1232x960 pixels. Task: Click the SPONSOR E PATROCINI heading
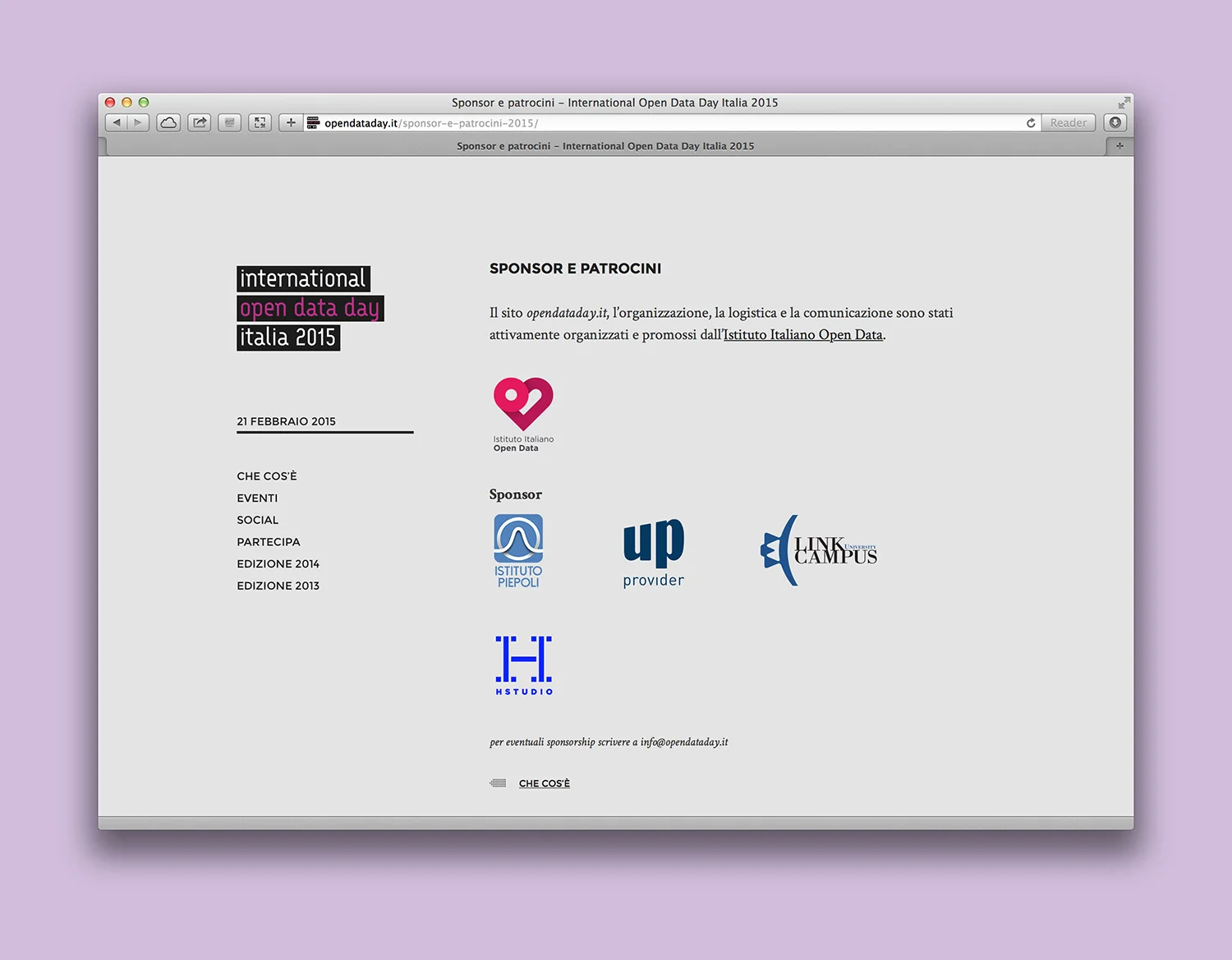[x=575, y=269]
